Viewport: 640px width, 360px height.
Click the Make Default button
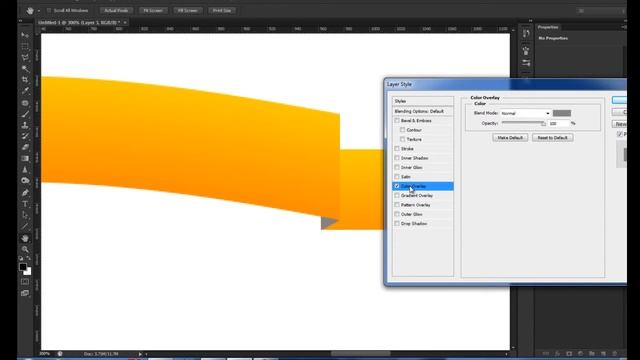pos(510,138)
